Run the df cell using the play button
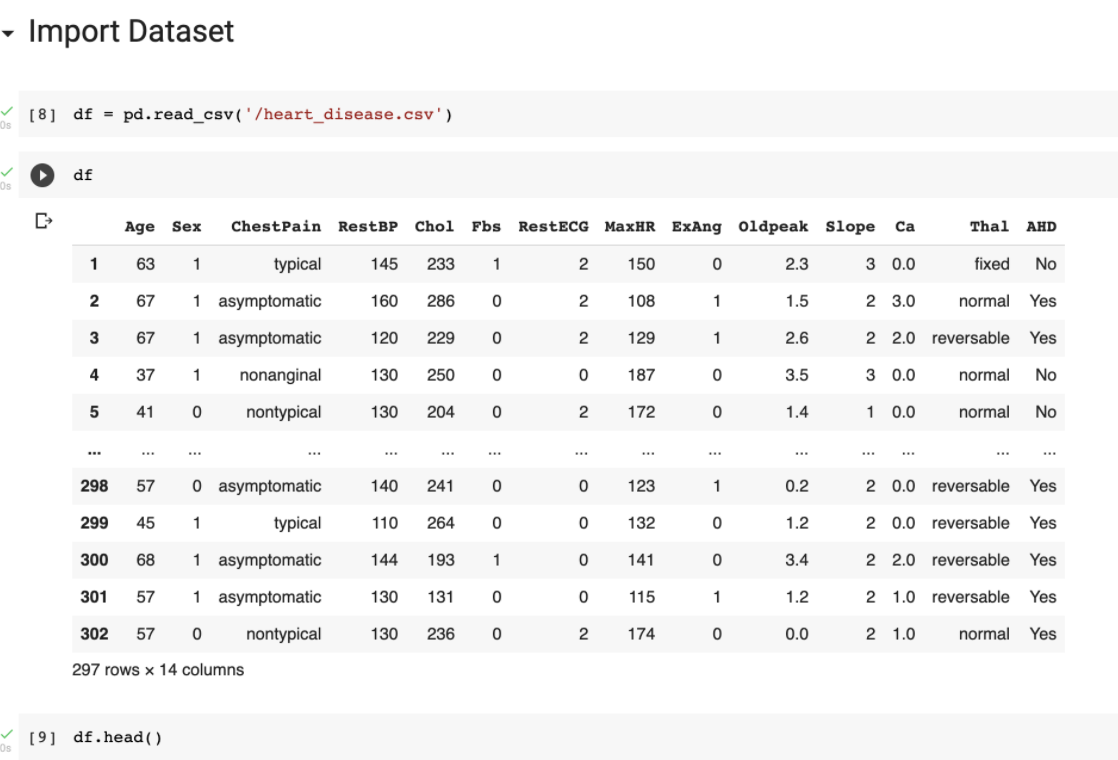Screen dimensions: 1118x760 pos(42,175)
